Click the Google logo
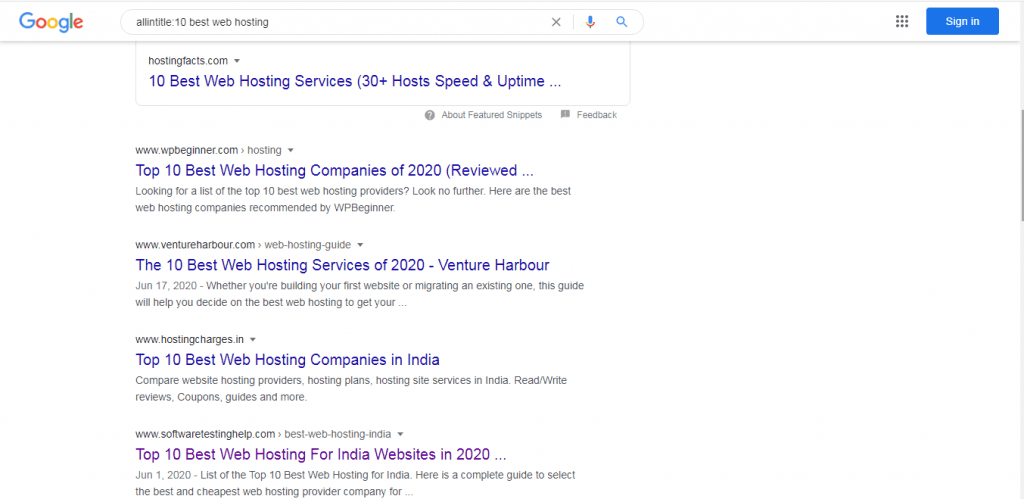 click(51, 22)
